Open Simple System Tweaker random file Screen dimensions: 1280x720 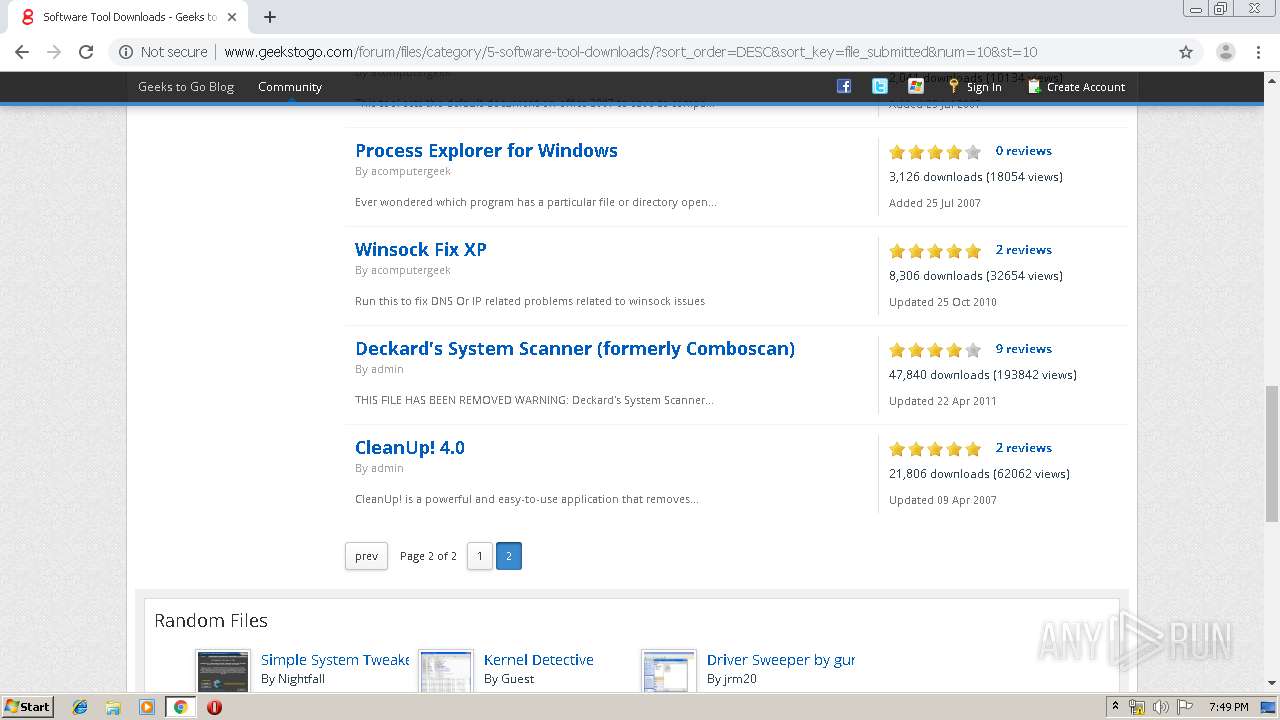[335, 660]
